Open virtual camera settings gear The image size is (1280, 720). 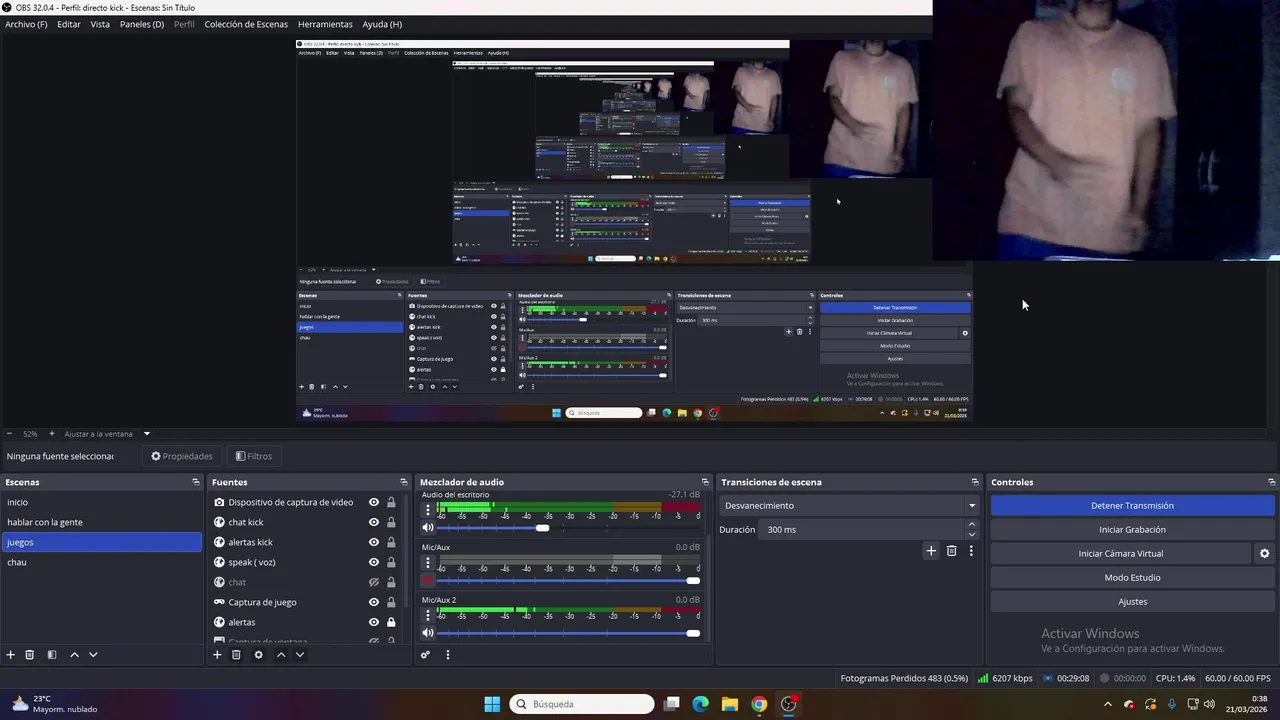point(1264,554)
